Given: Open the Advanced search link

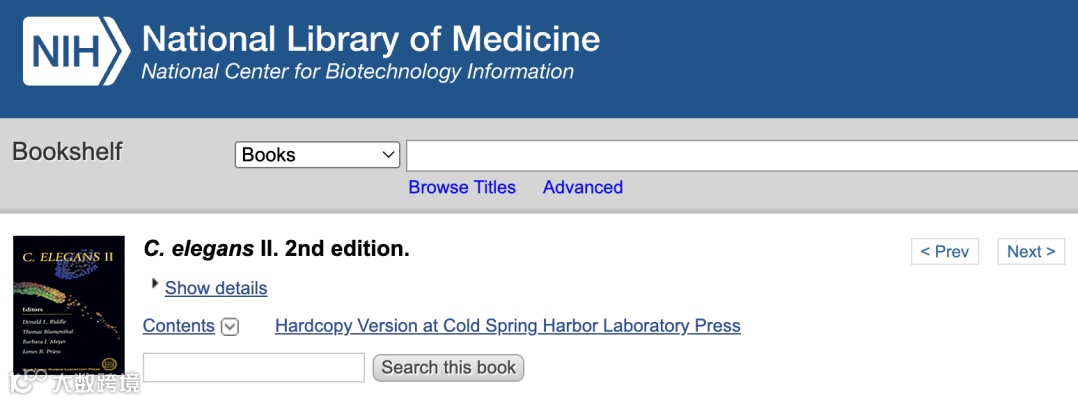Looking at the screenshot, I should click(582, 187).
